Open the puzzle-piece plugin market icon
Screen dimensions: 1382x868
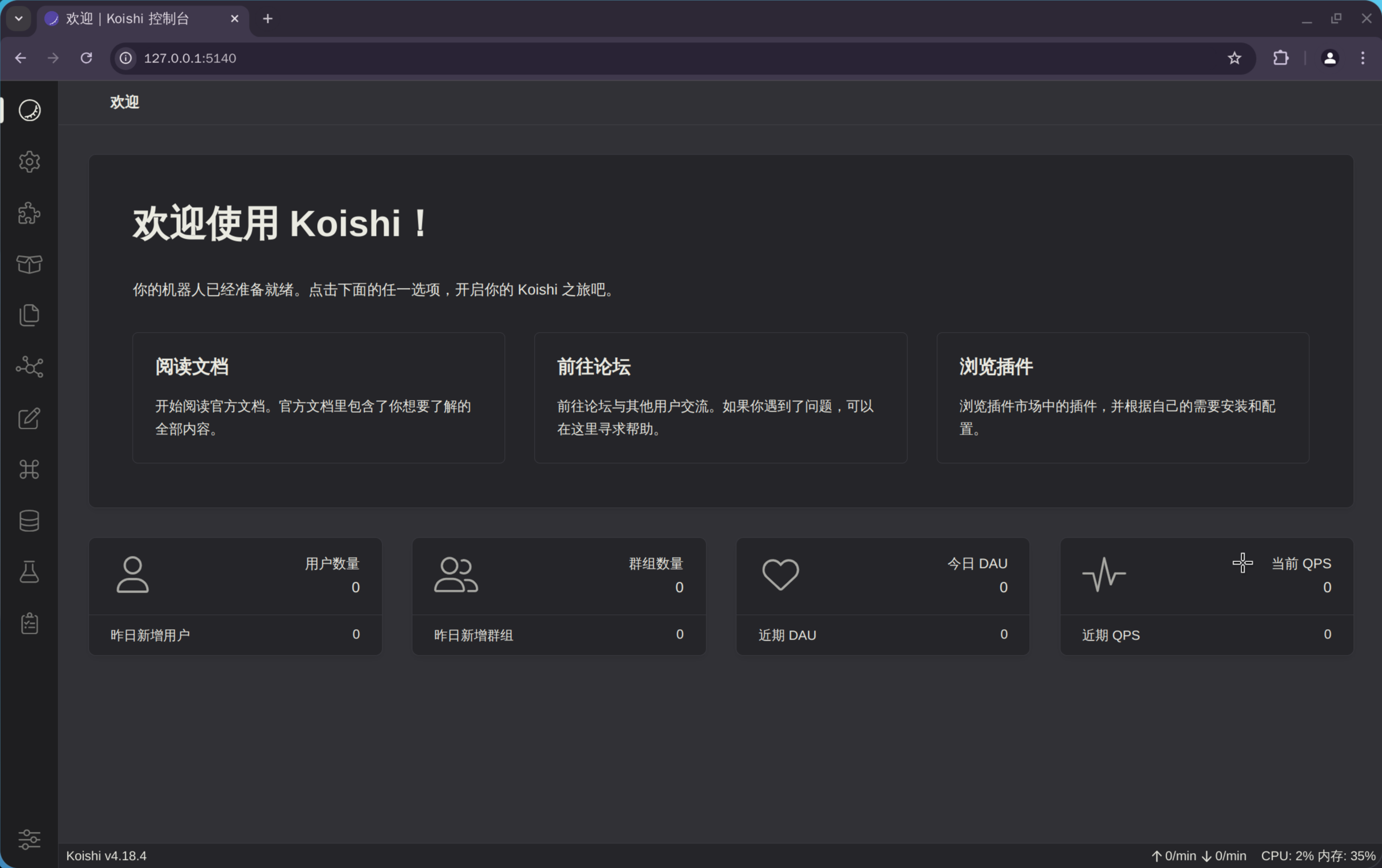[29, 213]
